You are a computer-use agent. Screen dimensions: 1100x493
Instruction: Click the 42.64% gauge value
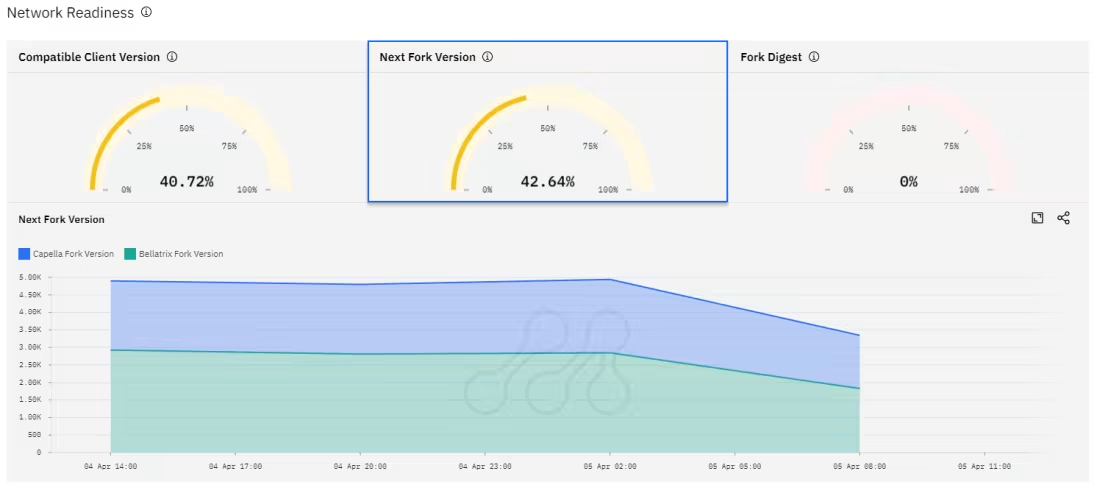(x=547, y=182)
